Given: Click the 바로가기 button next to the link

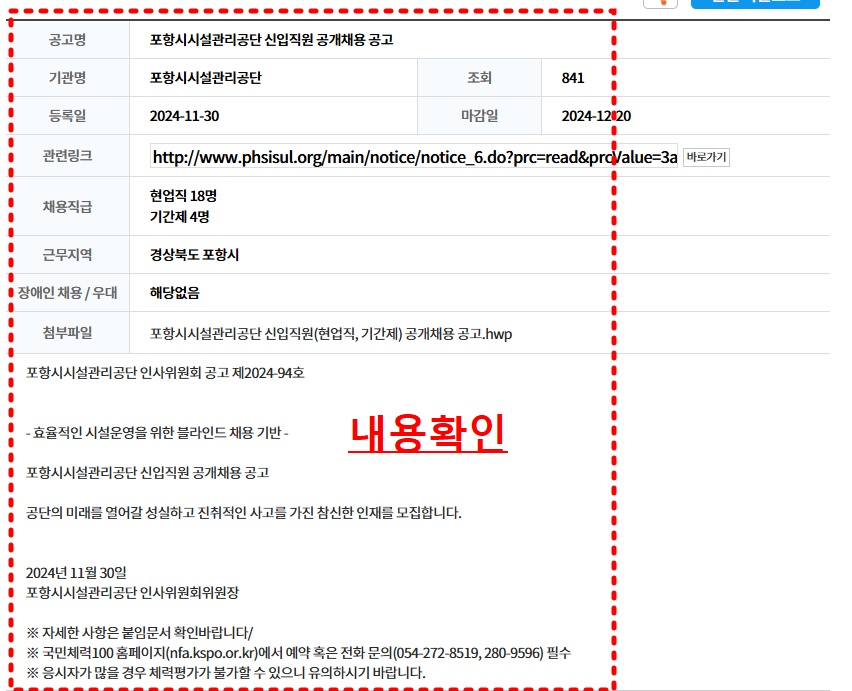Looking at the screenshot, I should tap(706, 157).
